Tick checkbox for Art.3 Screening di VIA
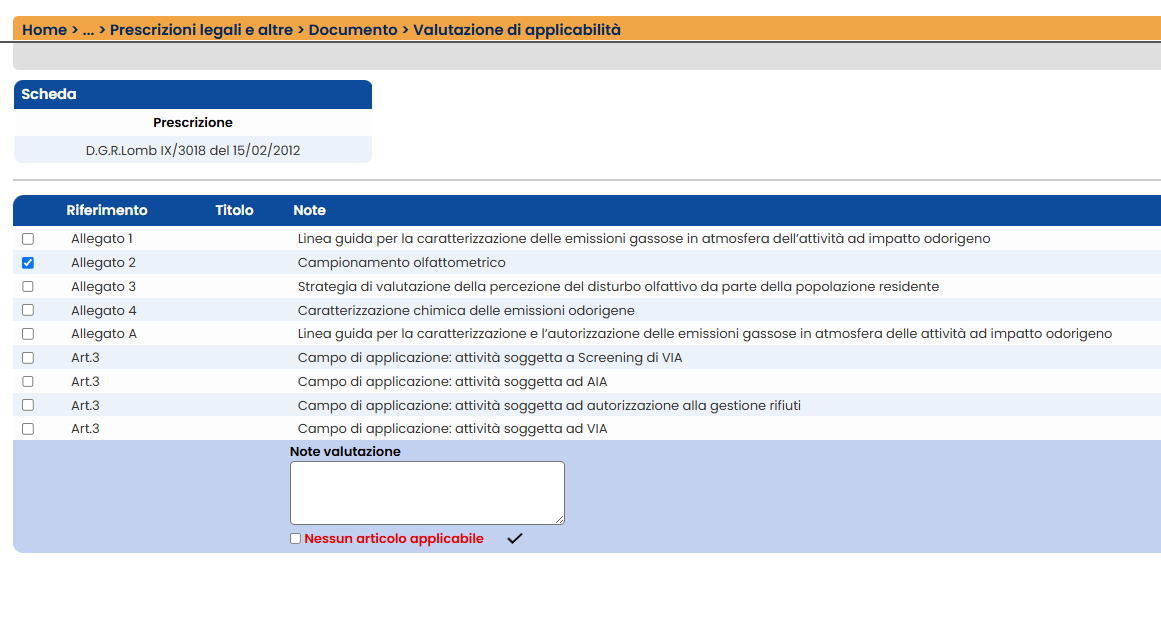Viewport: 1161px width, 617px height. point(28,357)
